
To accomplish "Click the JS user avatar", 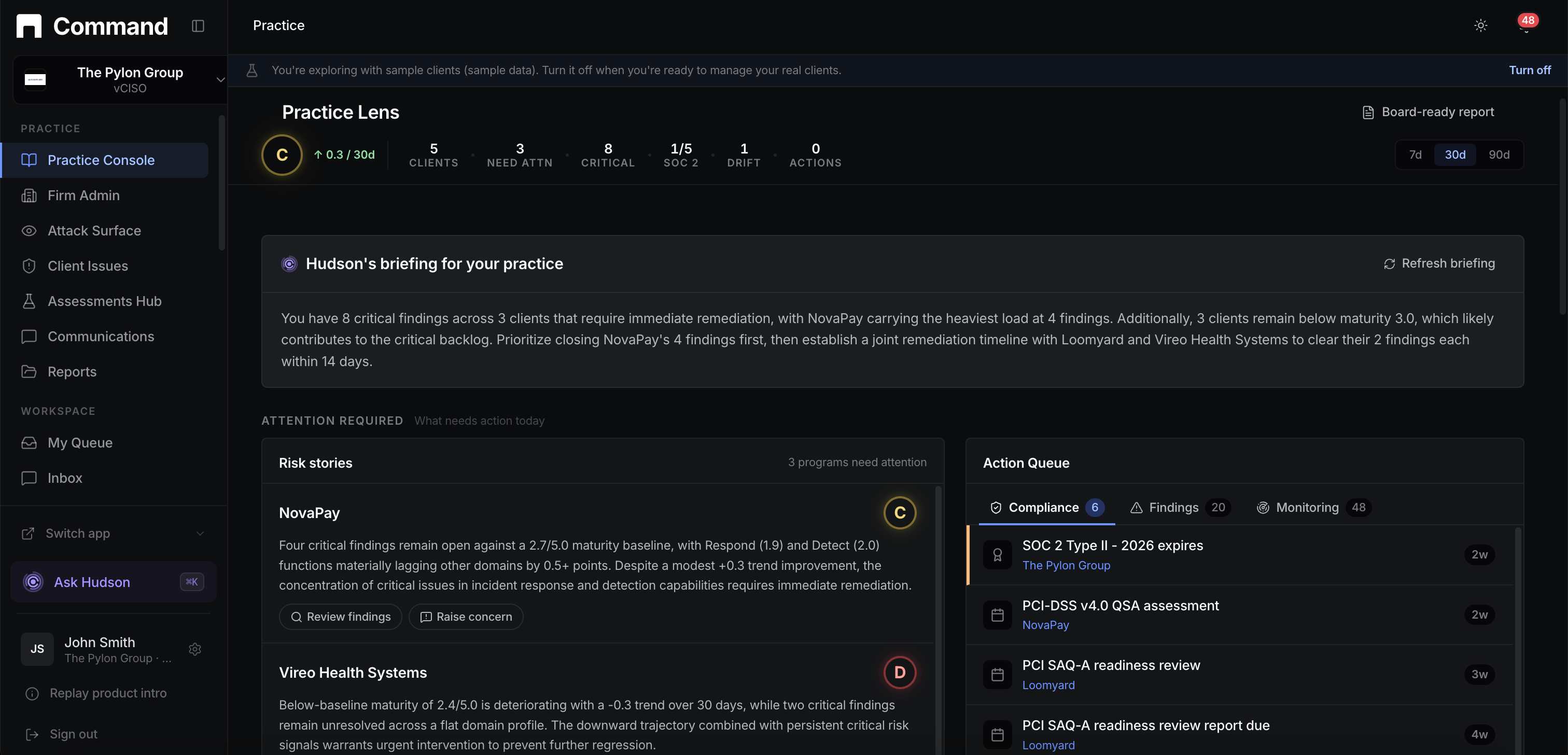I will coord(37,649).
